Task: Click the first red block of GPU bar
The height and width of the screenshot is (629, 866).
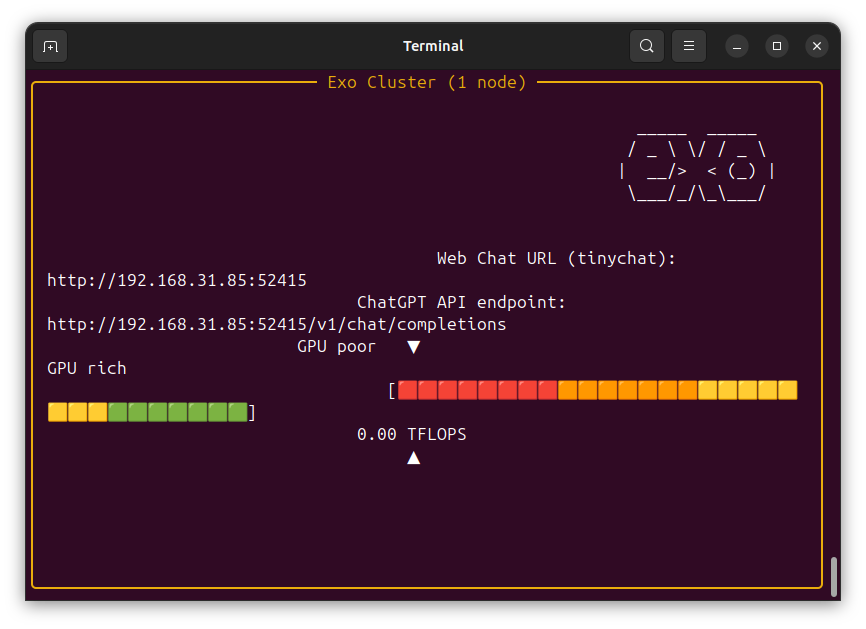Action: 407,390
